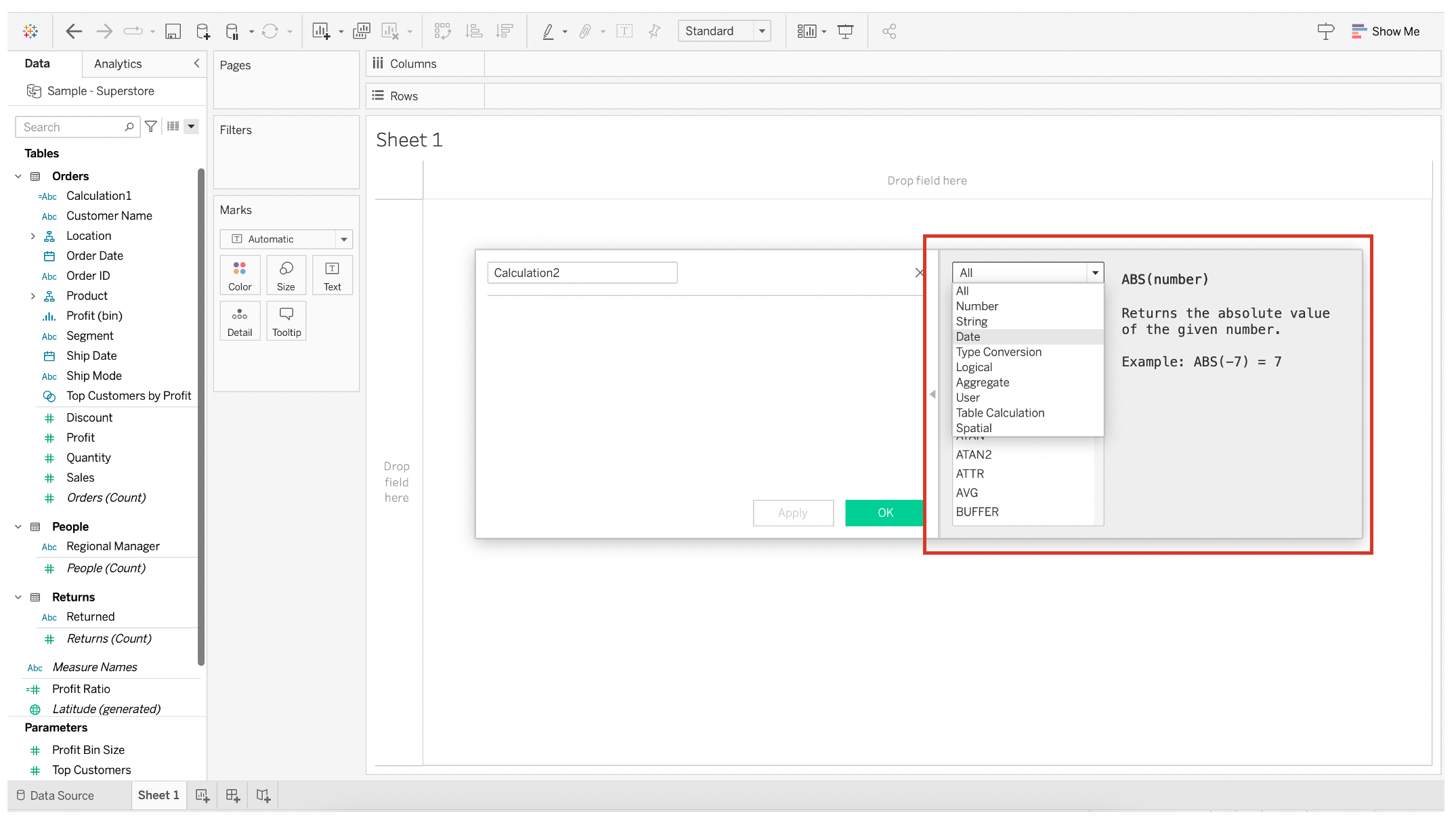Click the Data tab in sidebar
This screenshot has width=1456, height=829.
[37, 63]
